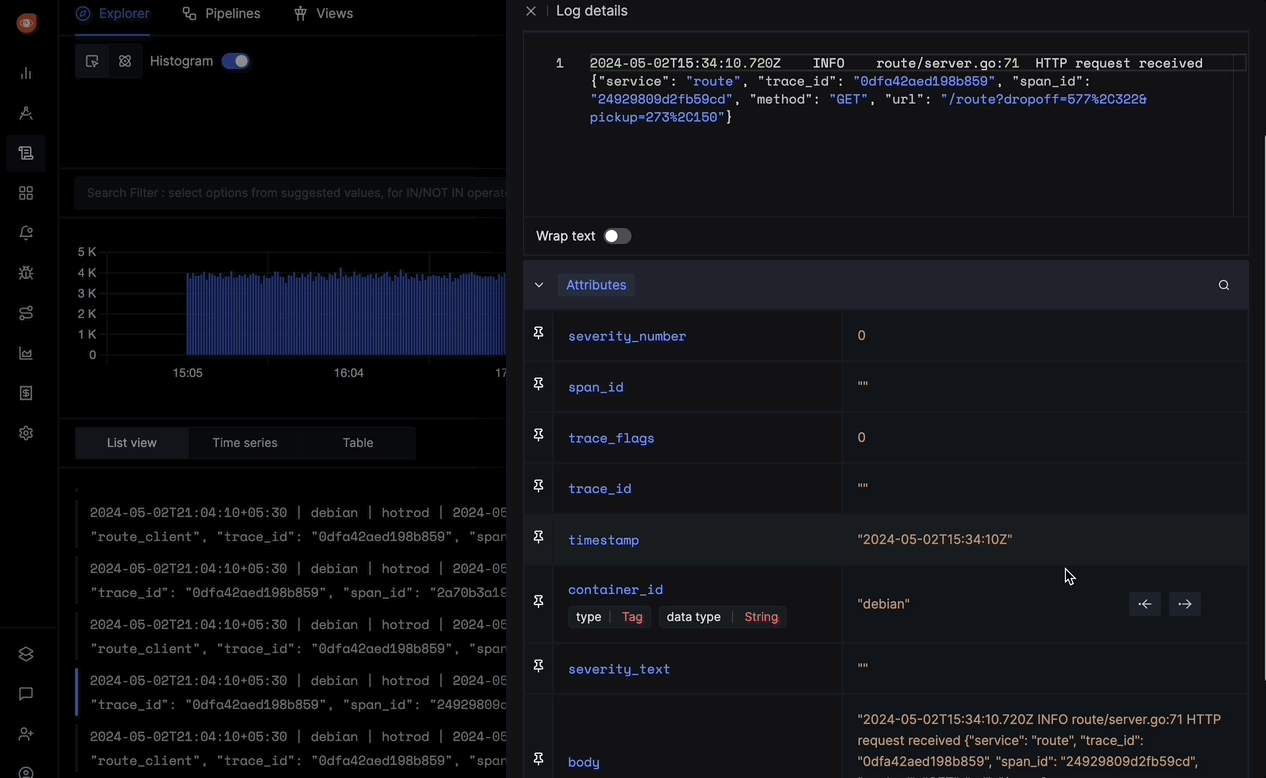Viewport: 1266px width, 778px height.
Task: Click search icon in Attributes header
Action: (1224, 285)
